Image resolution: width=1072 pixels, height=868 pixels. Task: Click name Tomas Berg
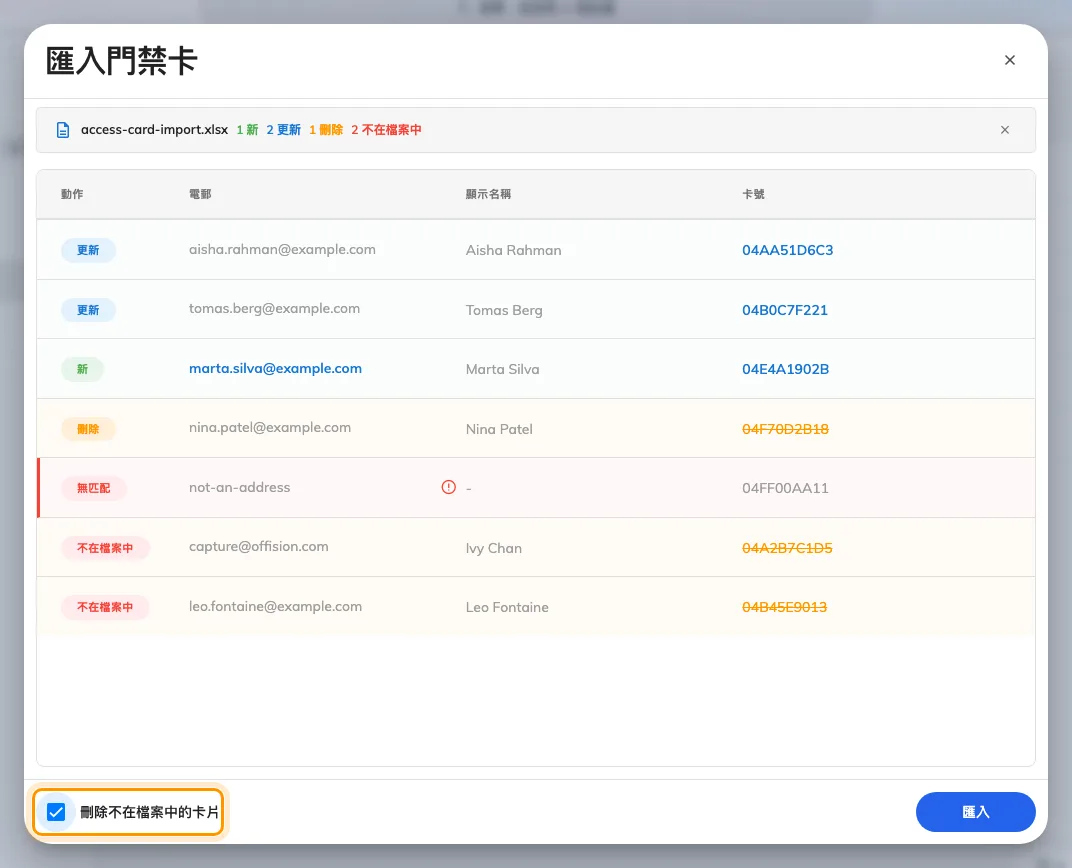[504, 310]
